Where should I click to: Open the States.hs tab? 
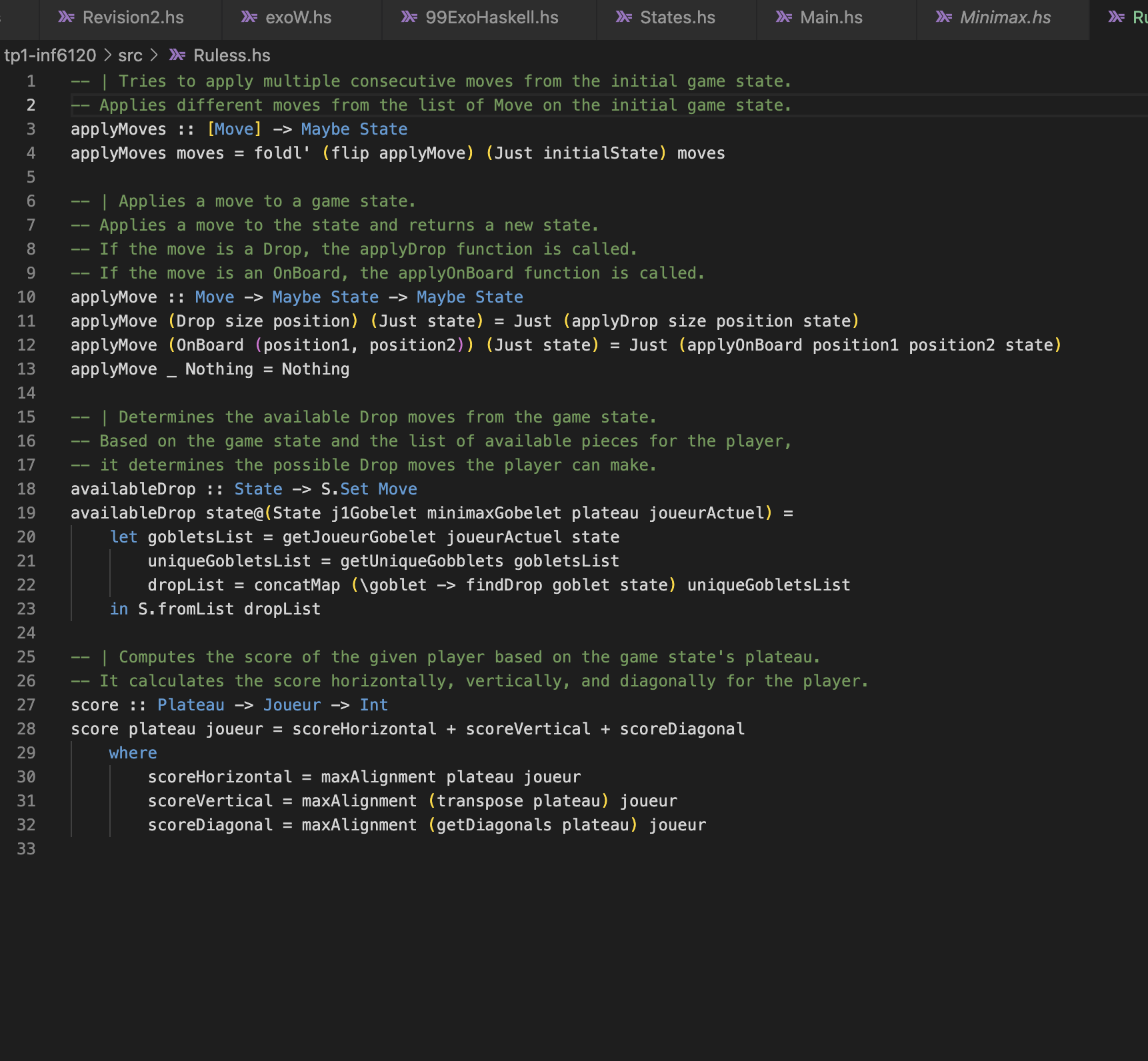coord(676,17)
